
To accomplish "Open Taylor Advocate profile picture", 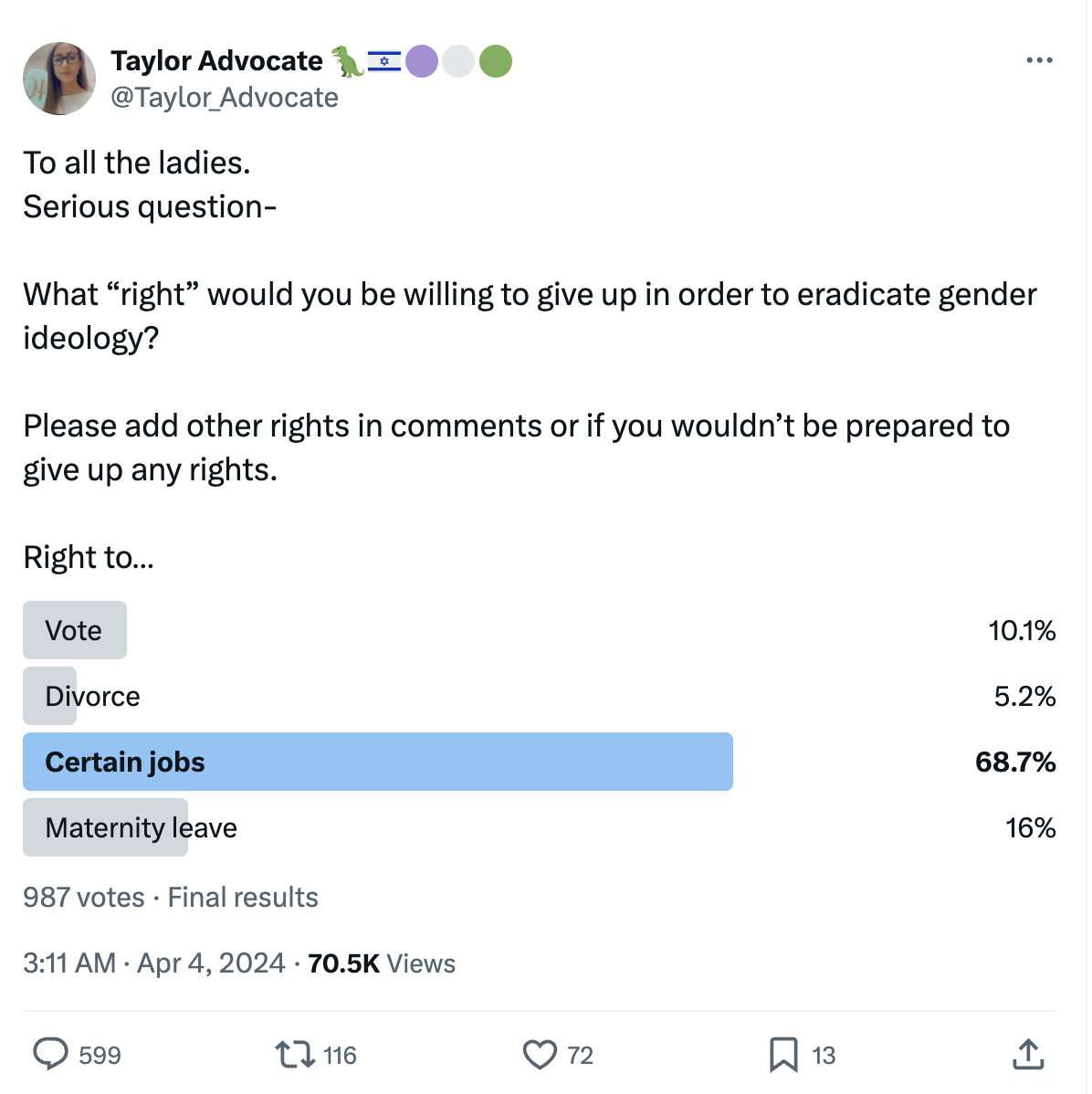I will (59, 79).
